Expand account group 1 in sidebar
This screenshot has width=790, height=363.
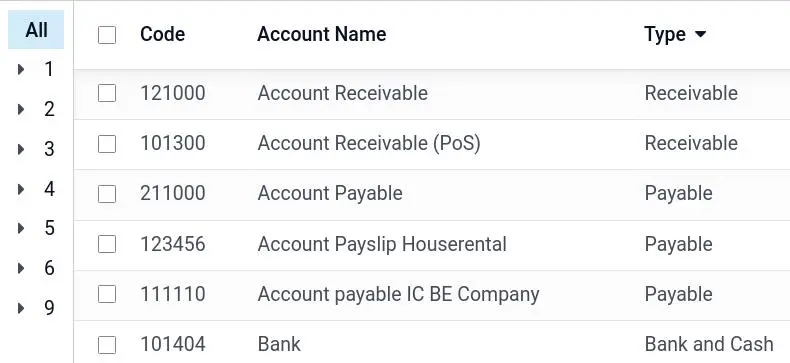tap(21, 69)
